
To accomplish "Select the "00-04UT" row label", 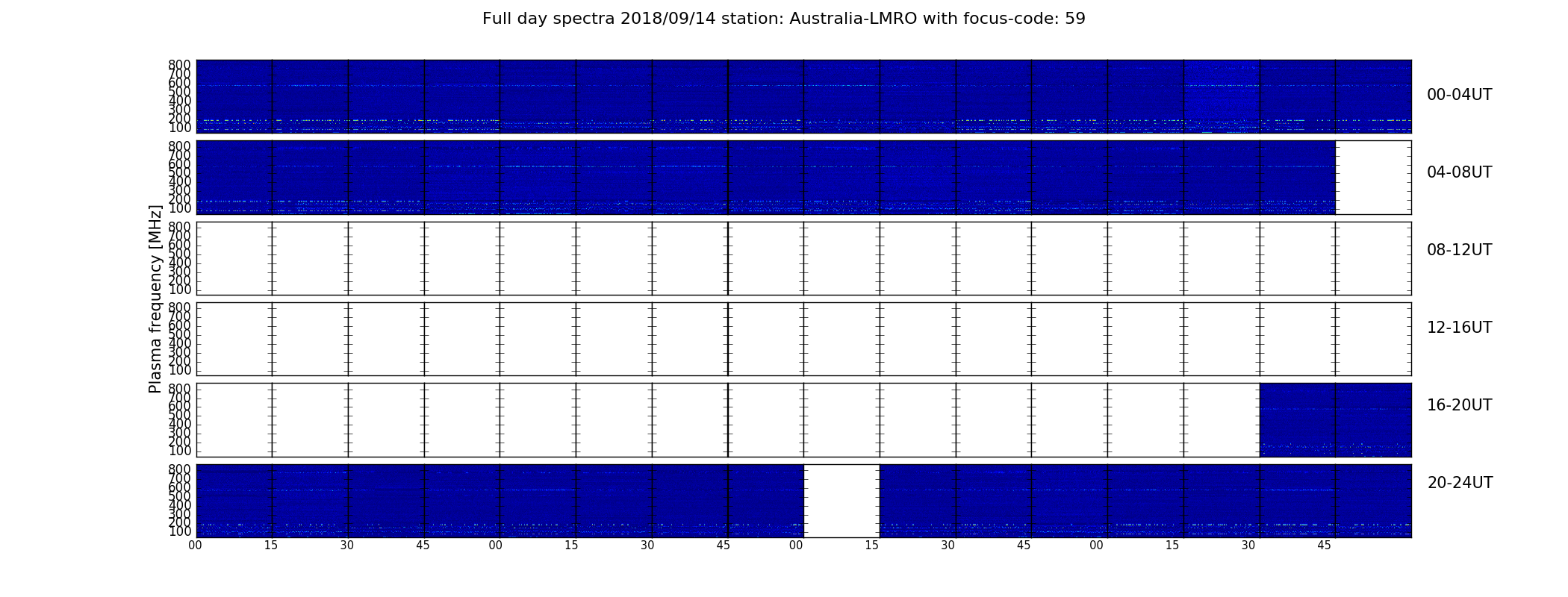I will [x=1459, y=95].
